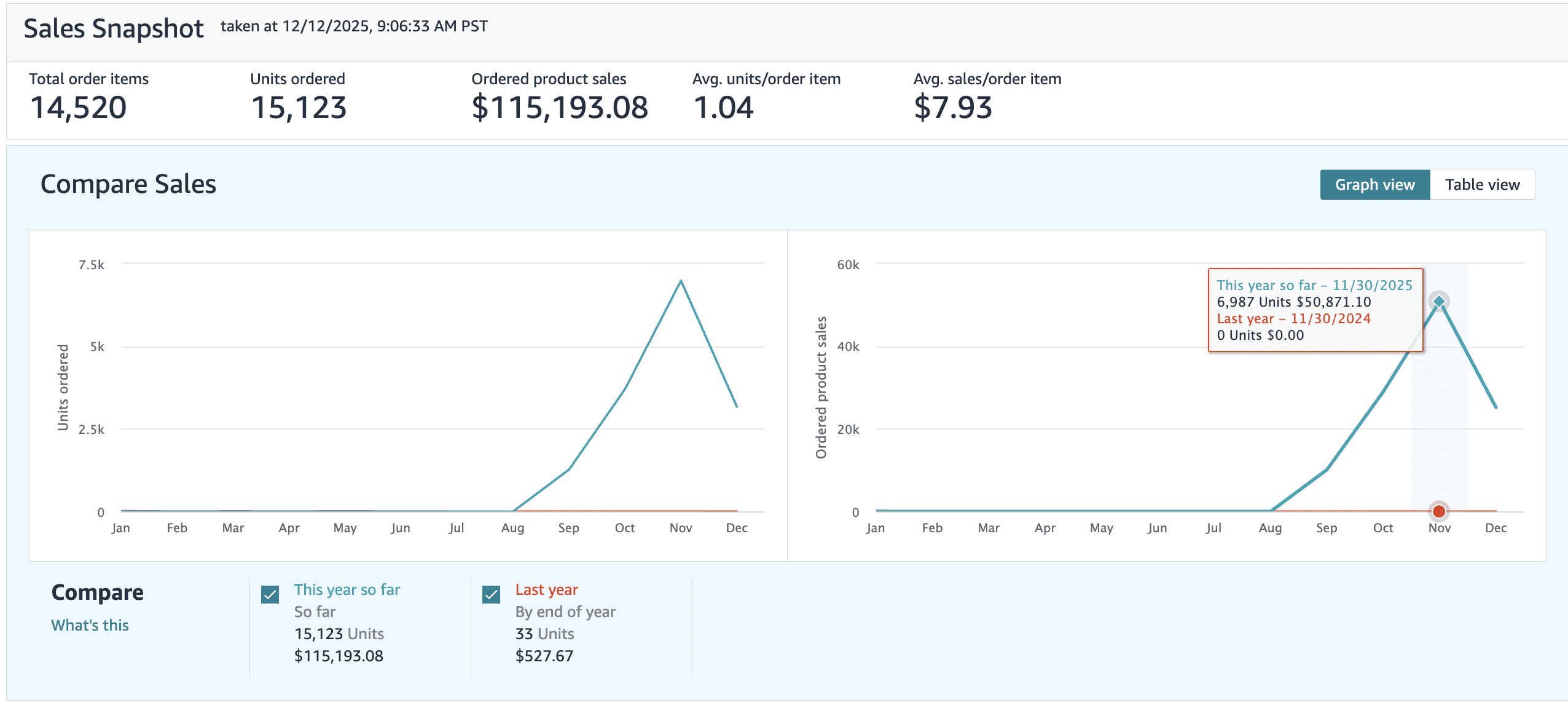Click the teal diamond marker at Nov peak
This screenshot has width=1568, height=708.
click(1438, 302)
